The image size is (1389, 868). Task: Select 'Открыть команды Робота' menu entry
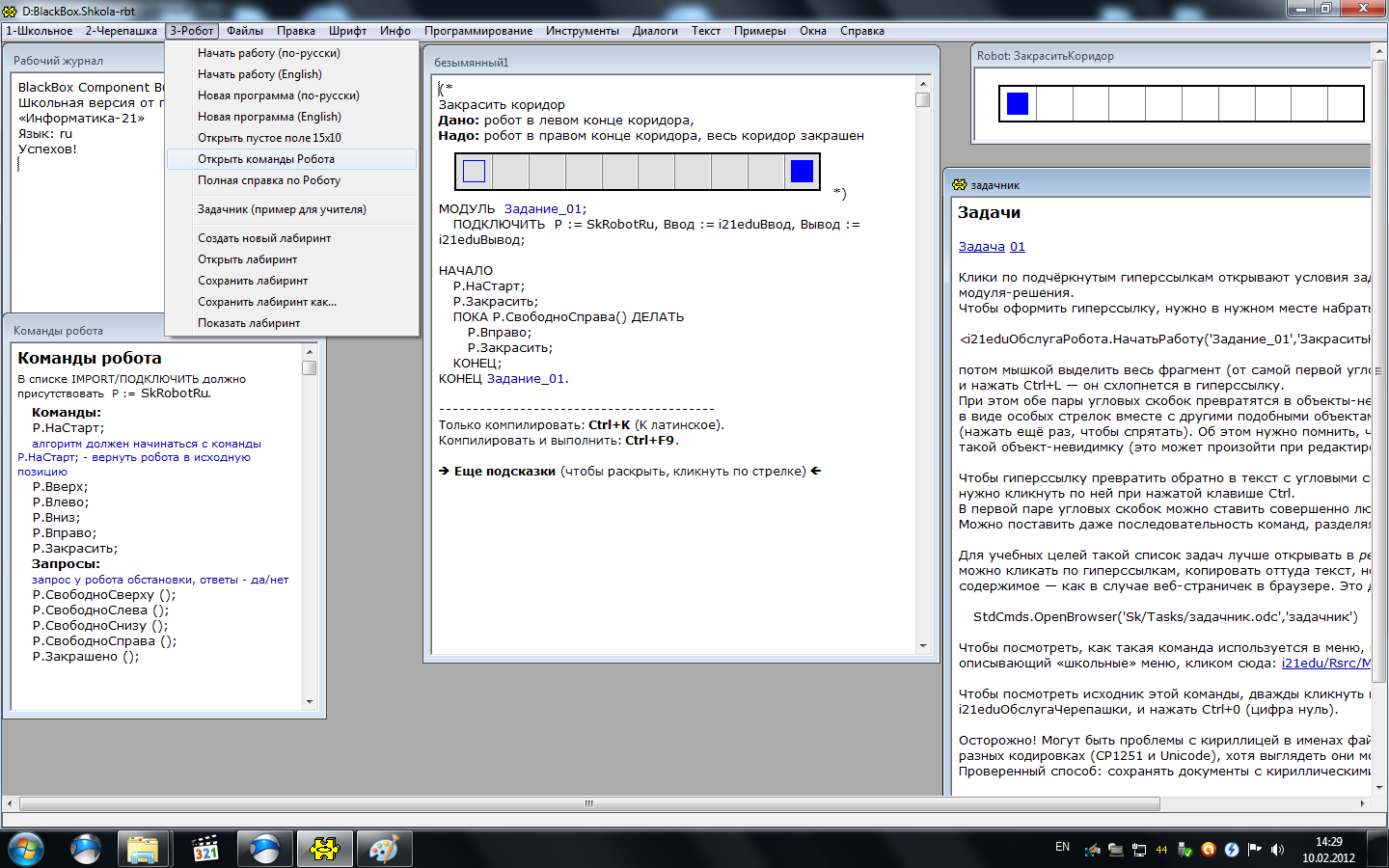click(x=266, y=159)
